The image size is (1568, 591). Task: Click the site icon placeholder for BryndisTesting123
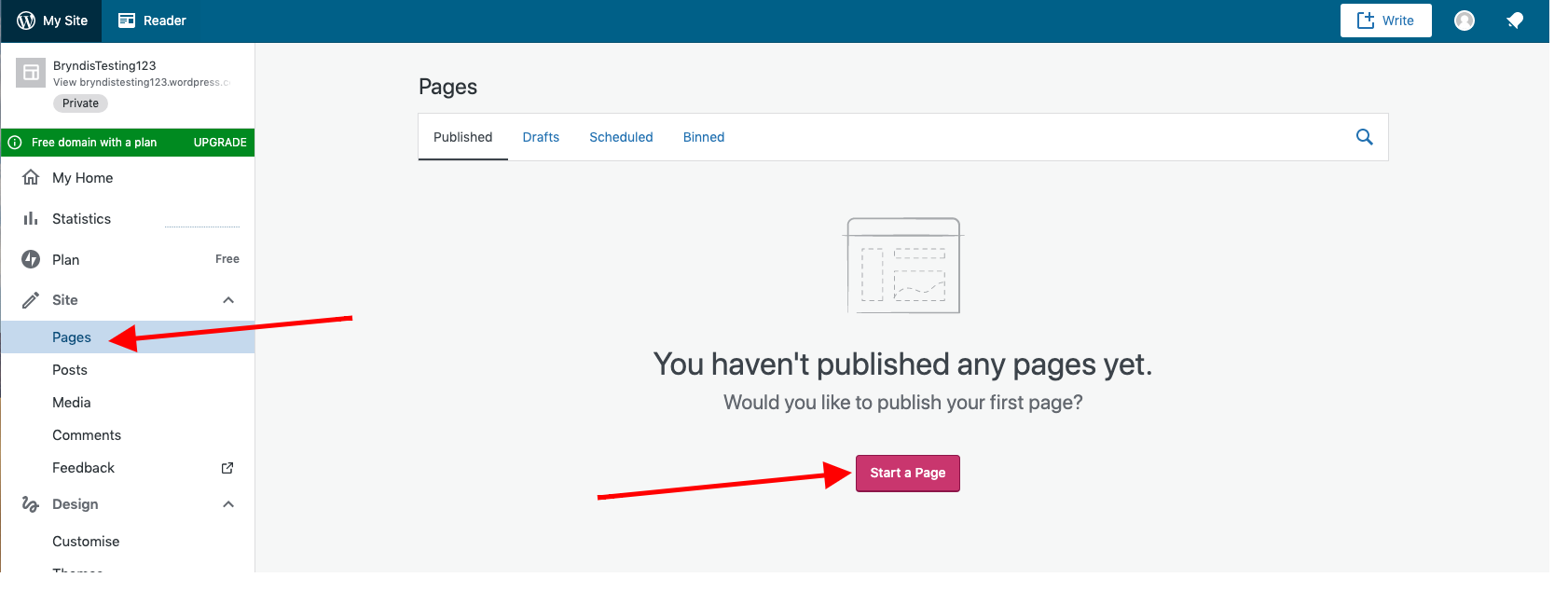coord(31,72)
